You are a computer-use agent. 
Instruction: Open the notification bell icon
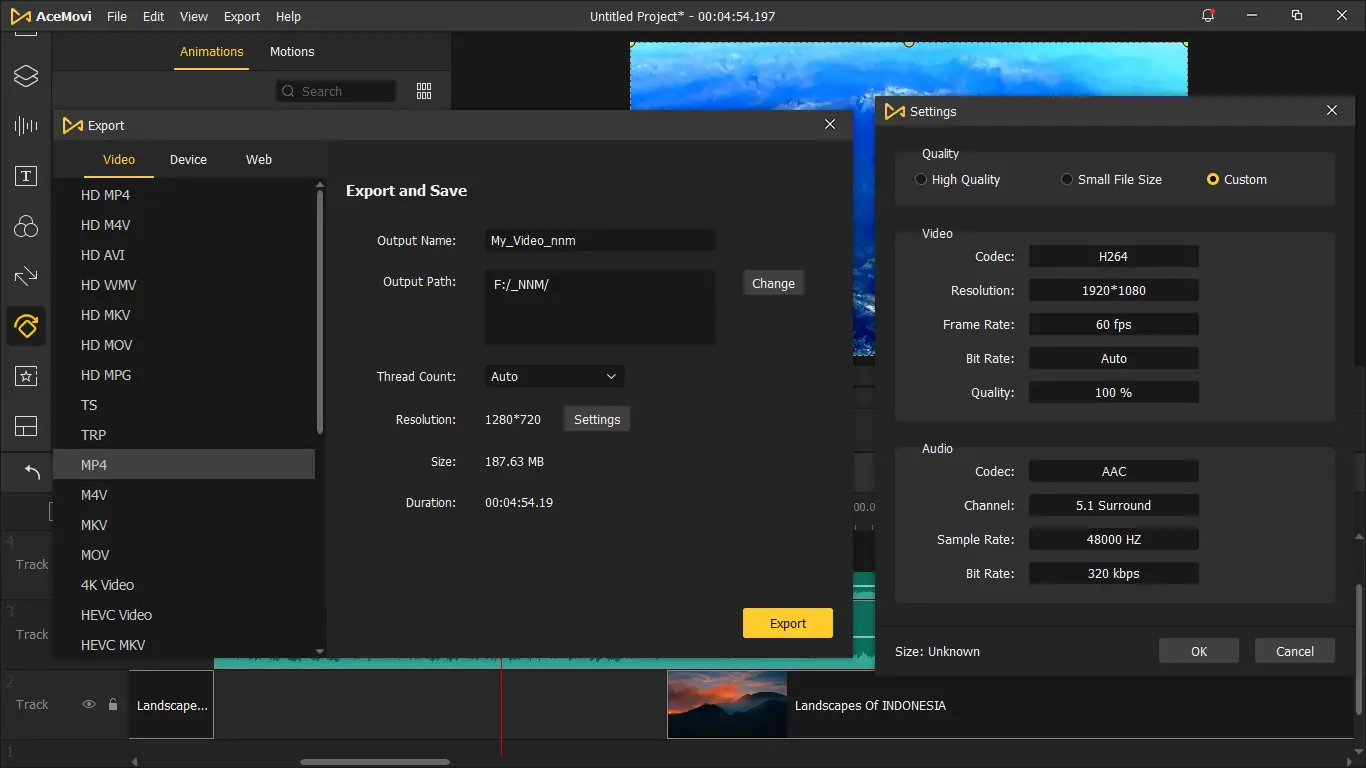1208,16
